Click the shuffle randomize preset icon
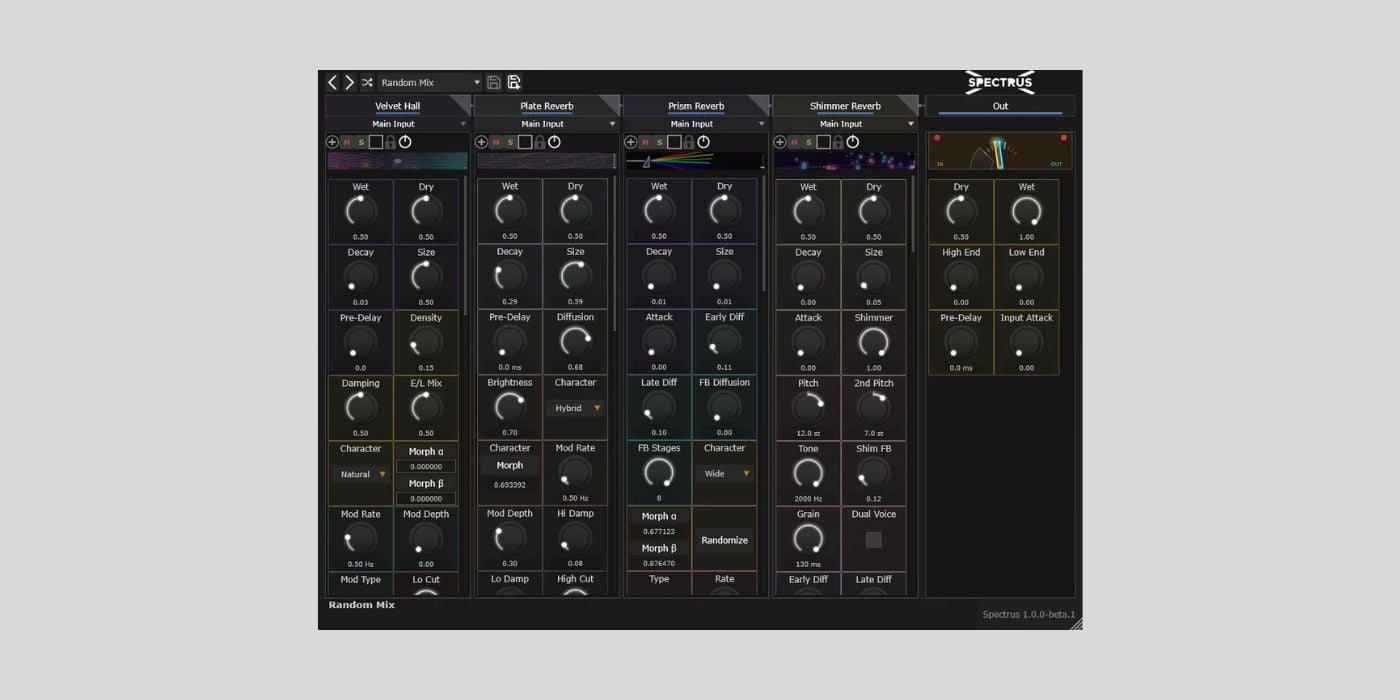The height and width of the screenshot is (700, 1400). click(367, 82)
